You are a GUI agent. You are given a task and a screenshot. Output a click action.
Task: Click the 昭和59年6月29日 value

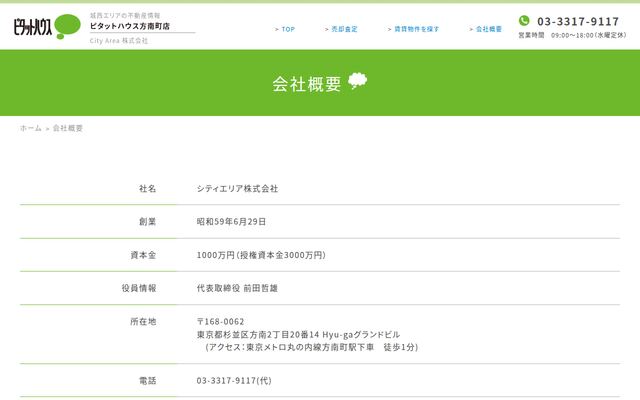231,222
